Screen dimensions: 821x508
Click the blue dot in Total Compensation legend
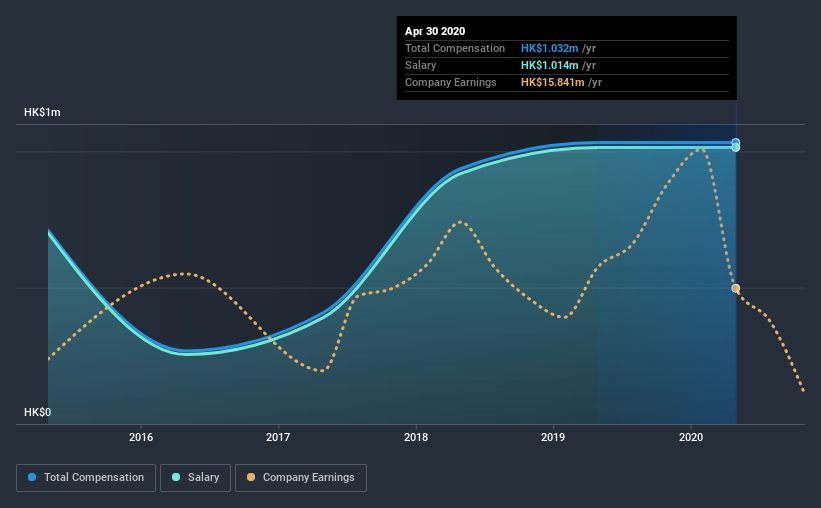[32, 477]
